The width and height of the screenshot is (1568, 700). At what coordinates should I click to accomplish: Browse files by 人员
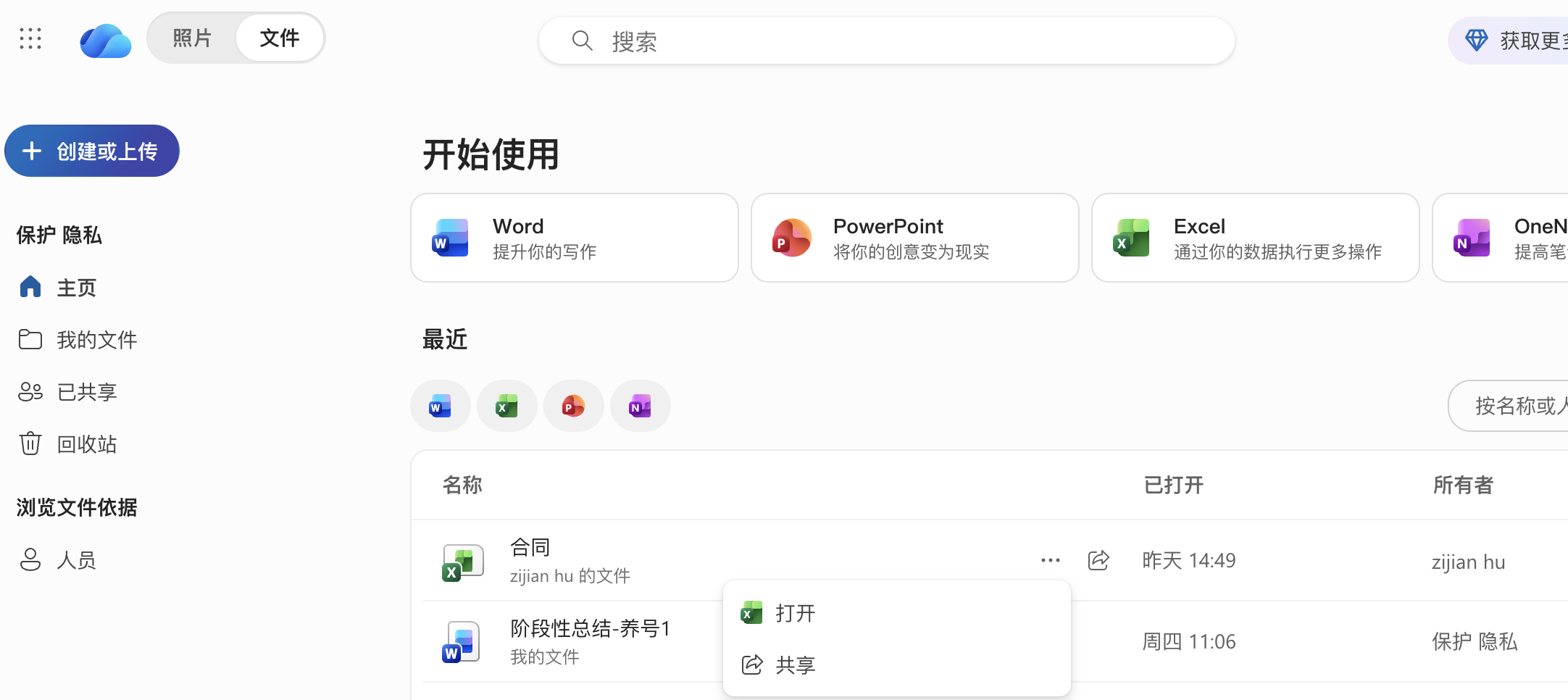pyautogui.click(x=58, y=560)
